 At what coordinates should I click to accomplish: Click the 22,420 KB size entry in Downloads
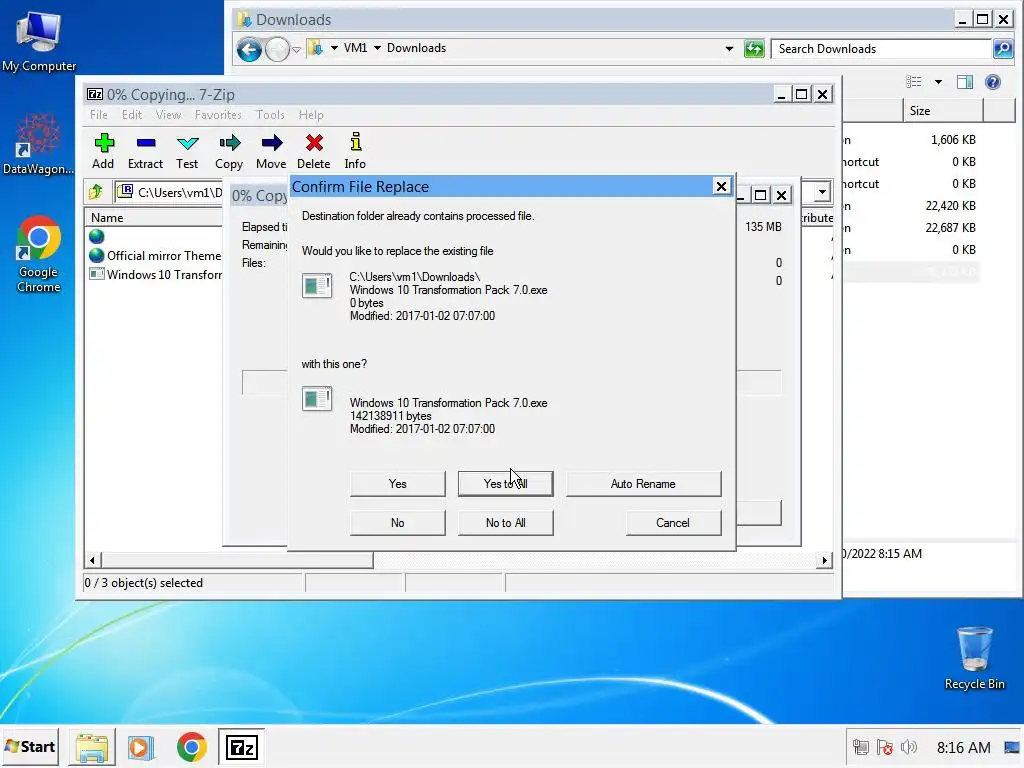(950, 206)
